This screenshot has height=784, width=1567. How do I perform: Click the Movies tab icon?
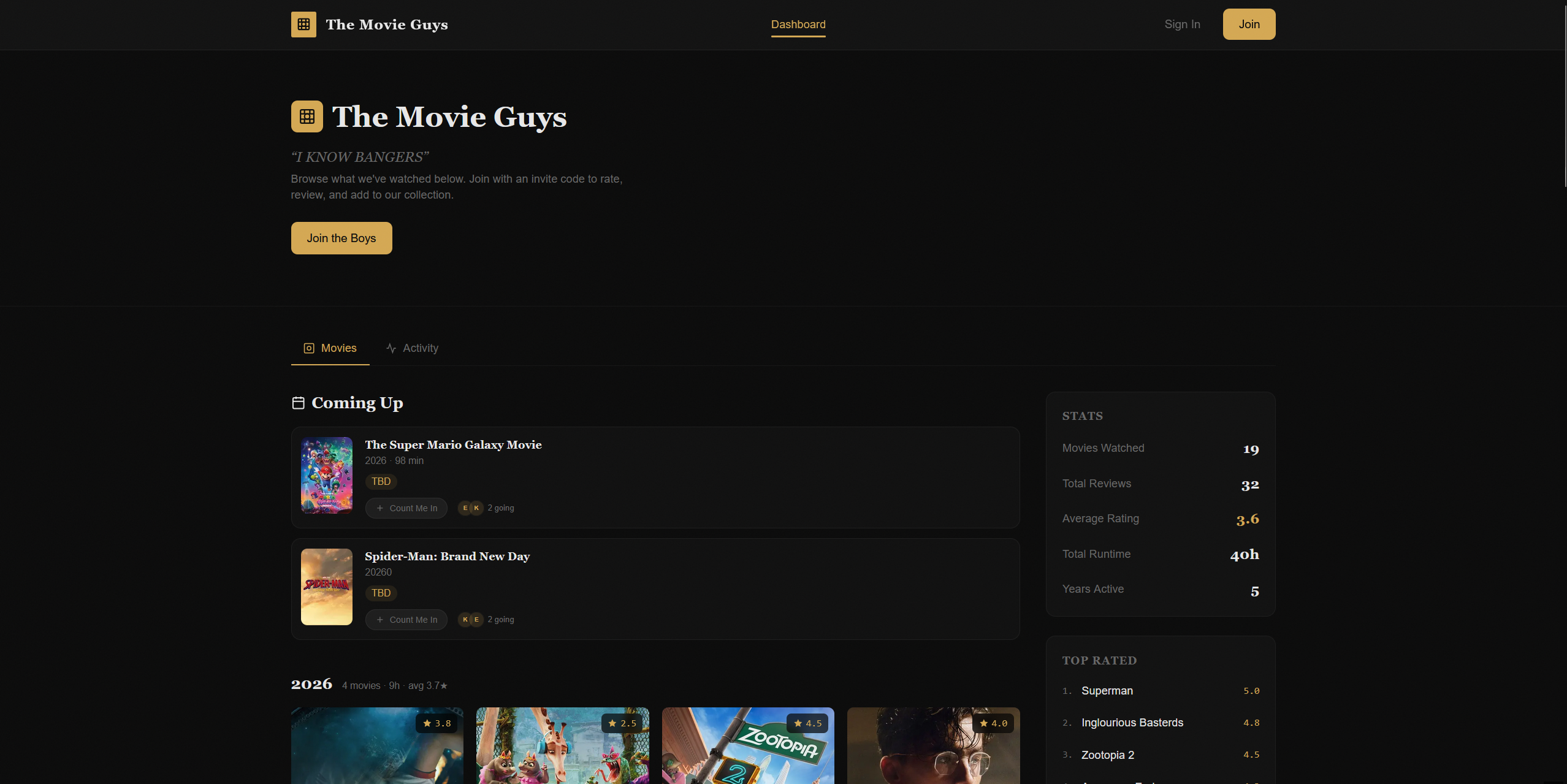(309, 348)
